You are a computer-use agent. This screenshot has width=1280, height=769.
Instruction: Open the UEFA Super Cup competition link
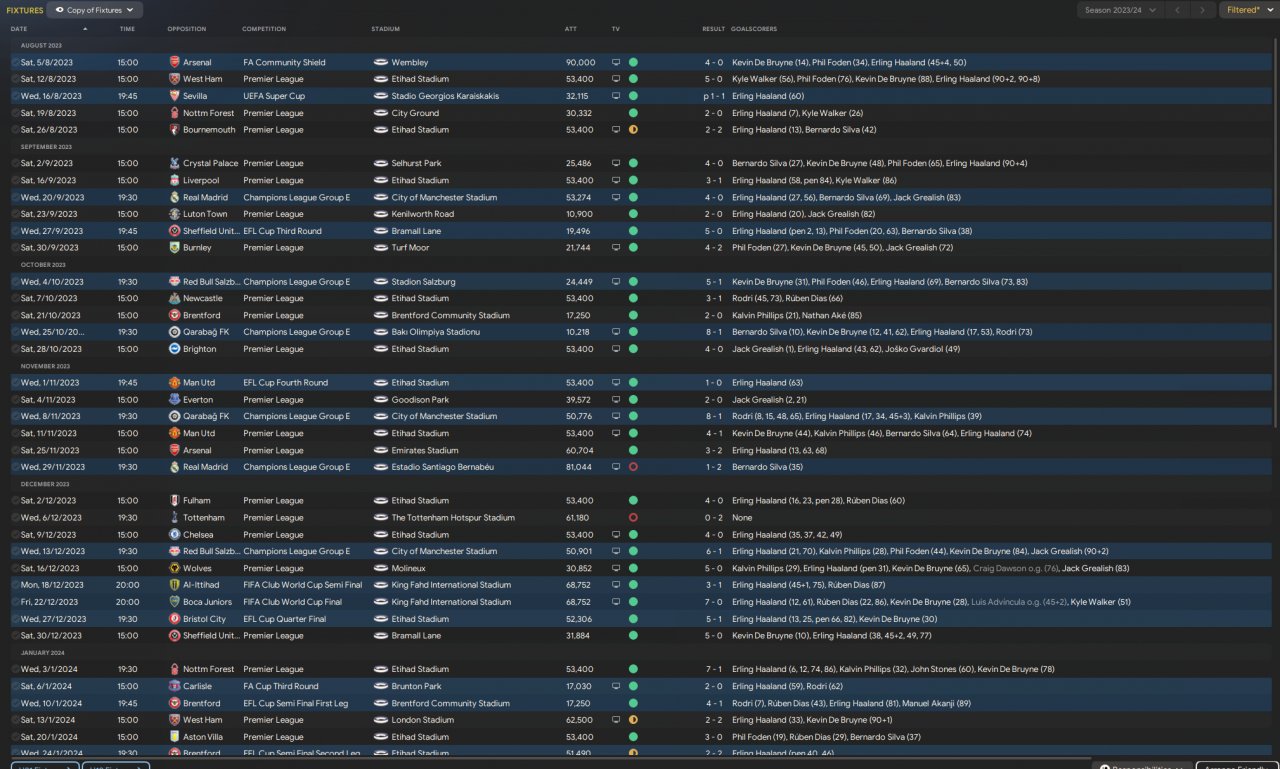273,96
